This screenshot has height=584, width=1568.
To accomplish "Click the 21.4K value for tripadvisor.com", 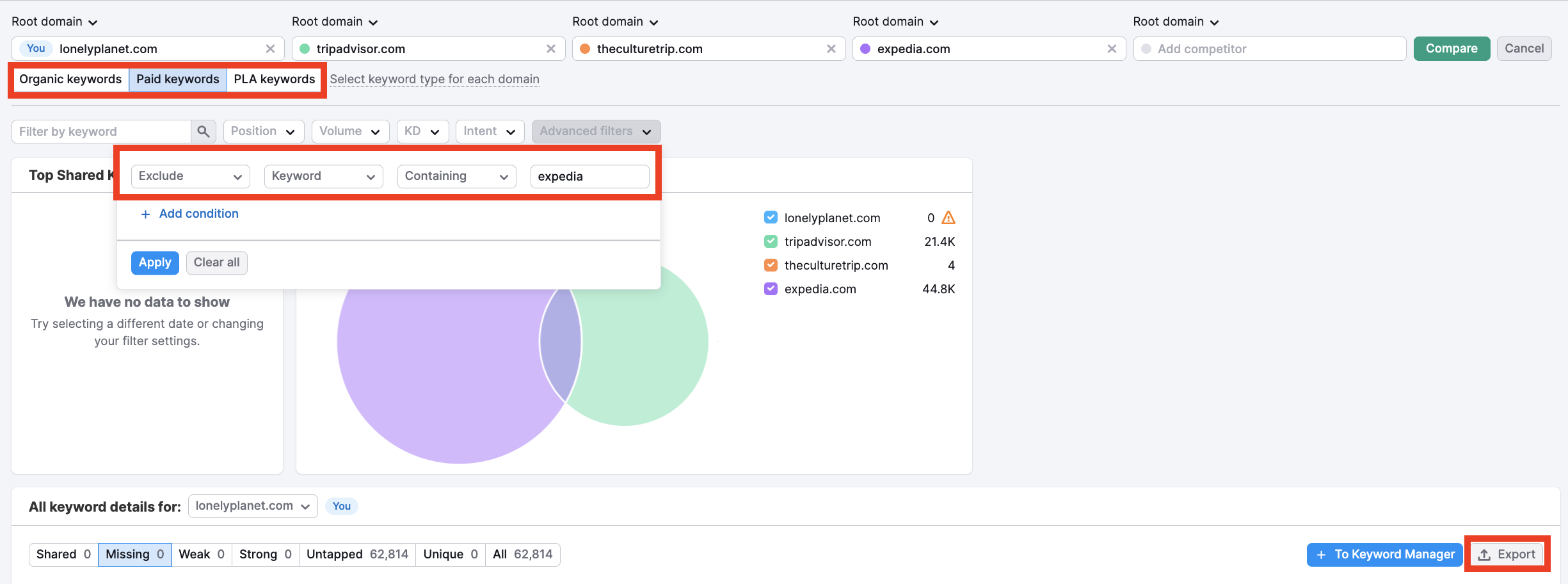I will click(940, 241).
